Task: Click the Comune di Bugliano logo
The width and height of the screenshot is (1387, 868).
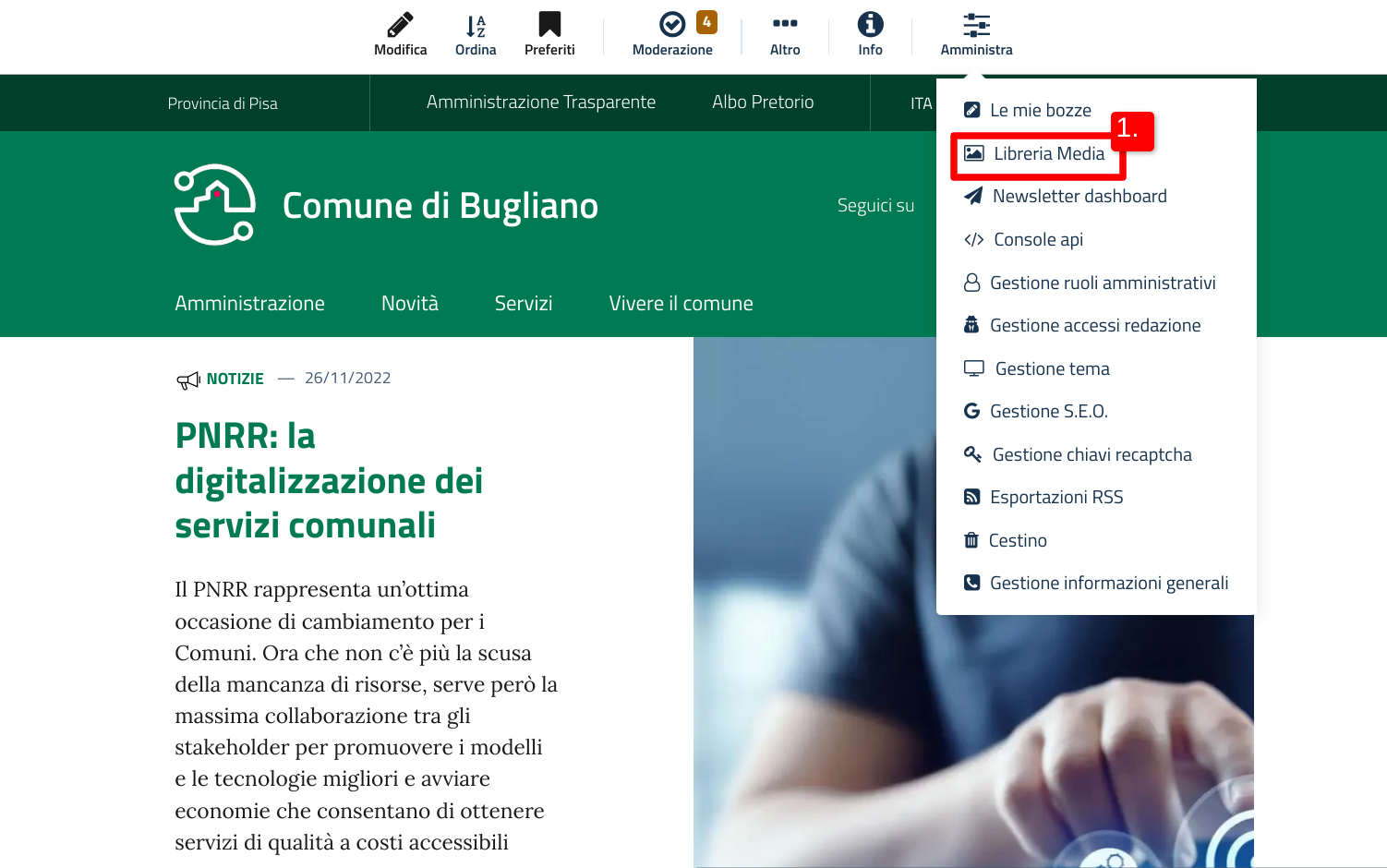Action: 215,205
